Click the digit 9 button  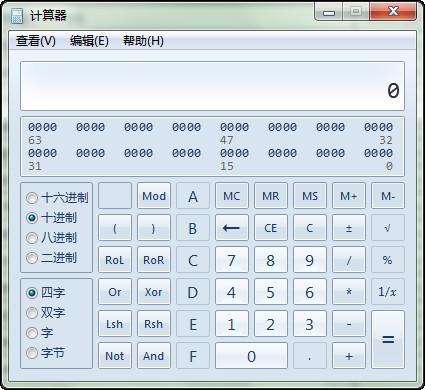click(x=310, y=260)
